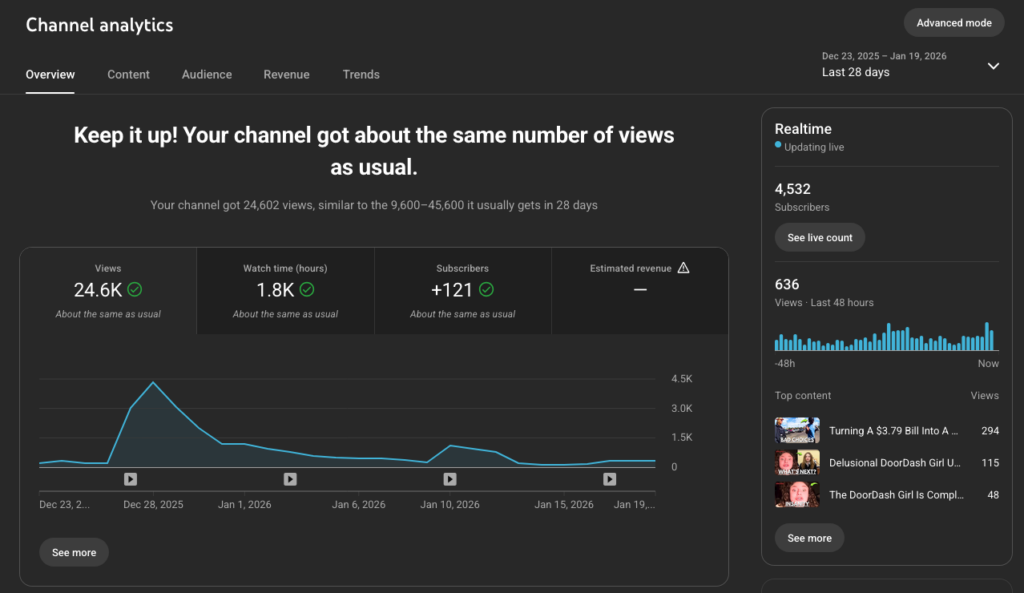The image size is (1024, 593).
Task: Select the video marker above Jan 10, 2026
Action: pos(450,480)
